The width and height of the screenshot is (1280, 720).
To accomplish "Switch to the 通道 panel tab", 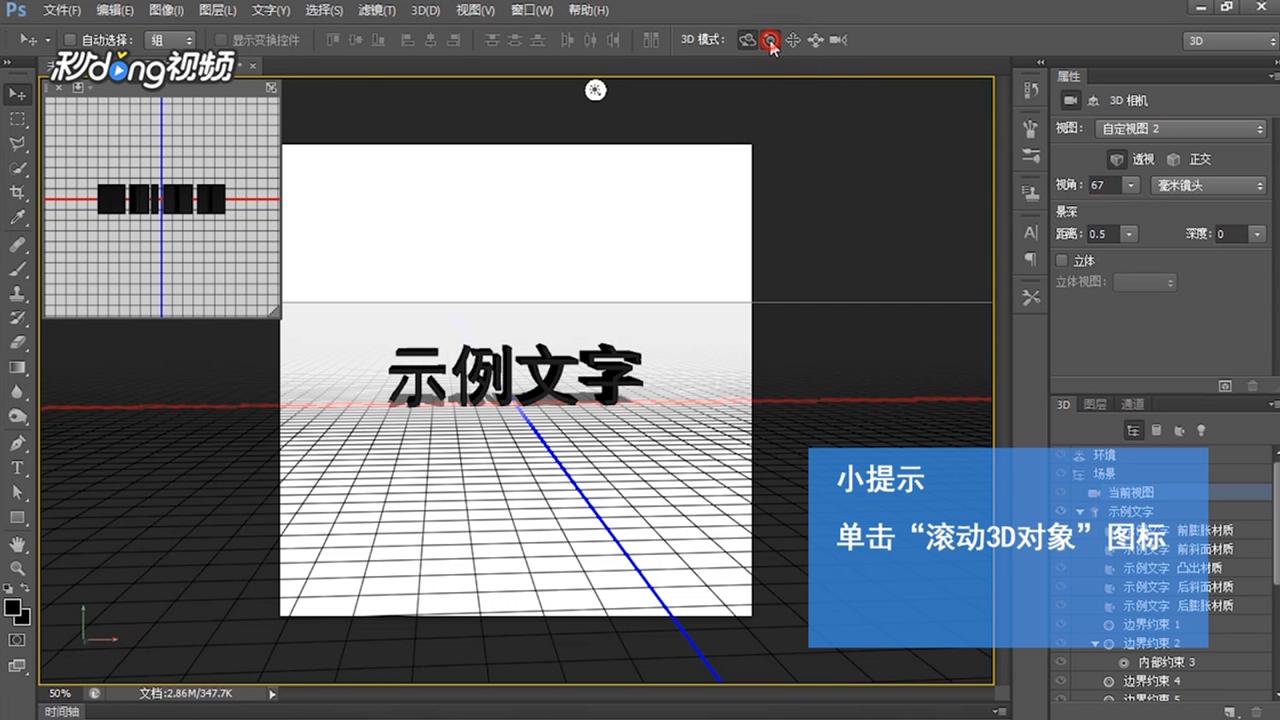I will (x=1132, y=404).
